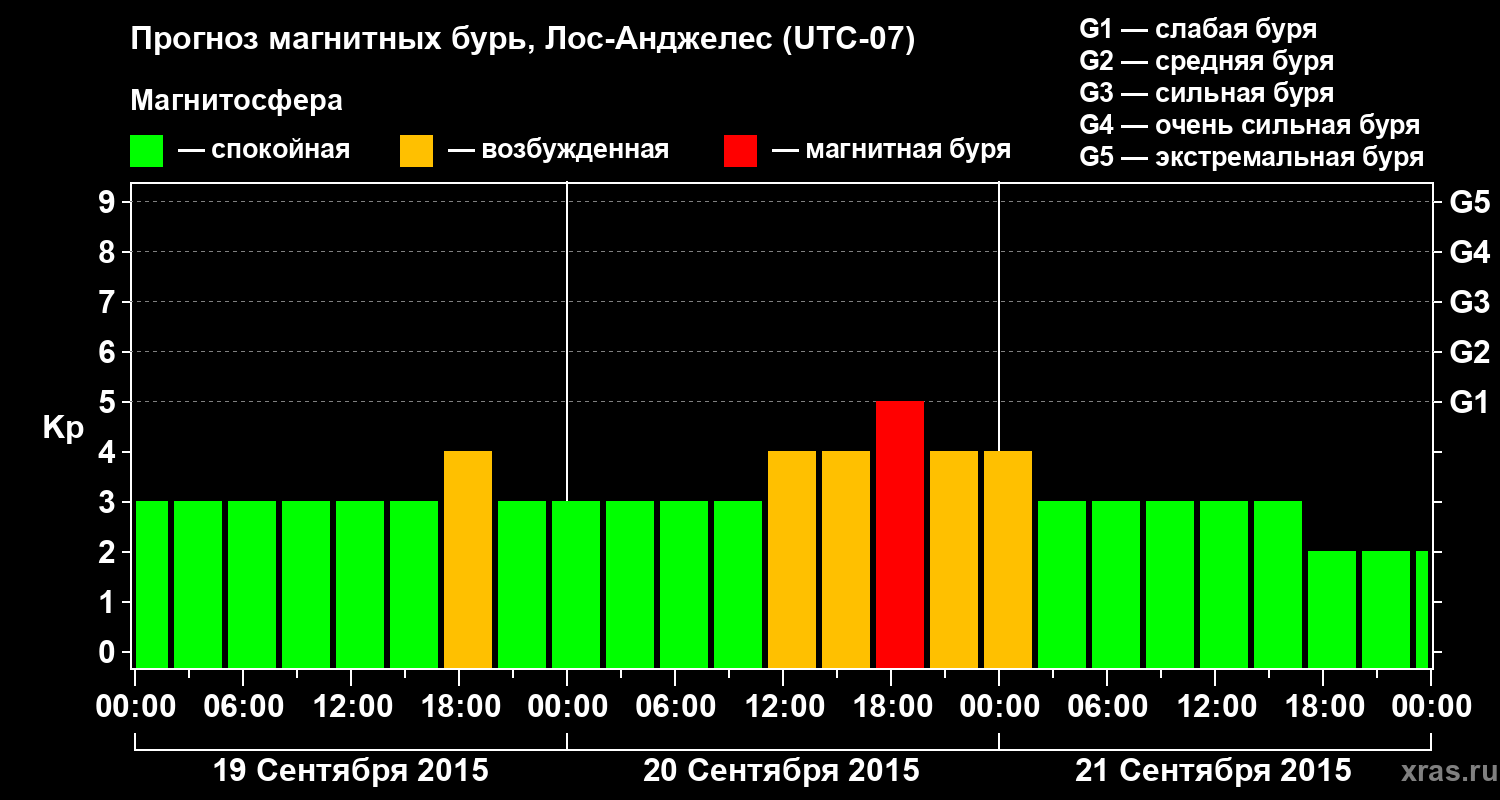The height and width of the screenshot is (800, 1500).
Task: Click the 'G1' label on the right axis
Action: [1470, 402]
